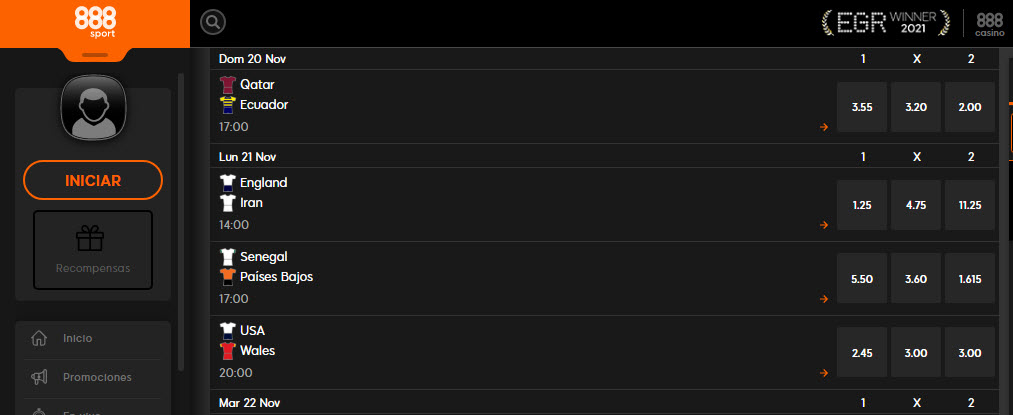Click the Inicio home icon

40,338
